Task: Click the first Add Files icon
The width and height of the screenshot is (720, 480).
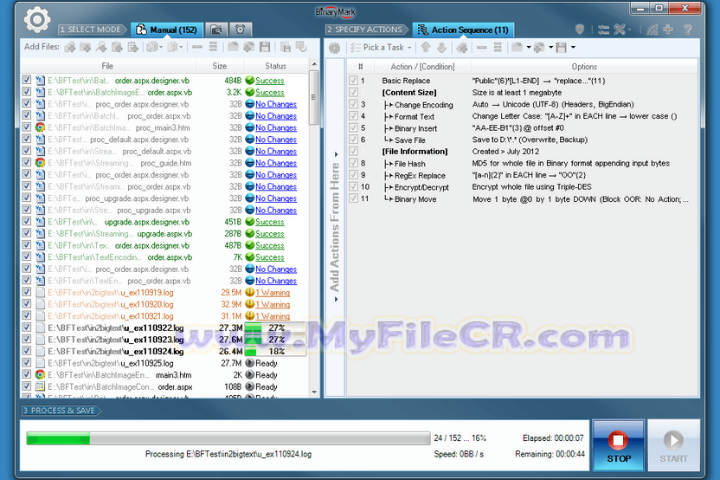Action: point(70,47)
